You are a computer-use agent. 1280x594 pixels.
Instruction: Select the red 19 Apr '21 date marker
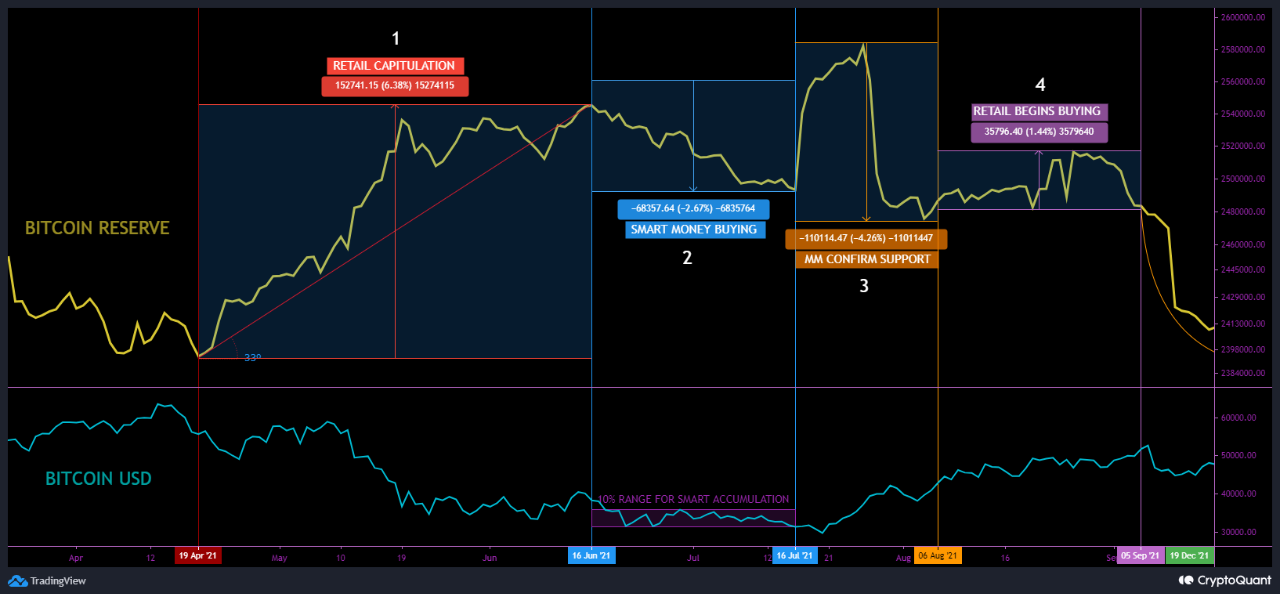pyautogui.click(x=198, y=555)
